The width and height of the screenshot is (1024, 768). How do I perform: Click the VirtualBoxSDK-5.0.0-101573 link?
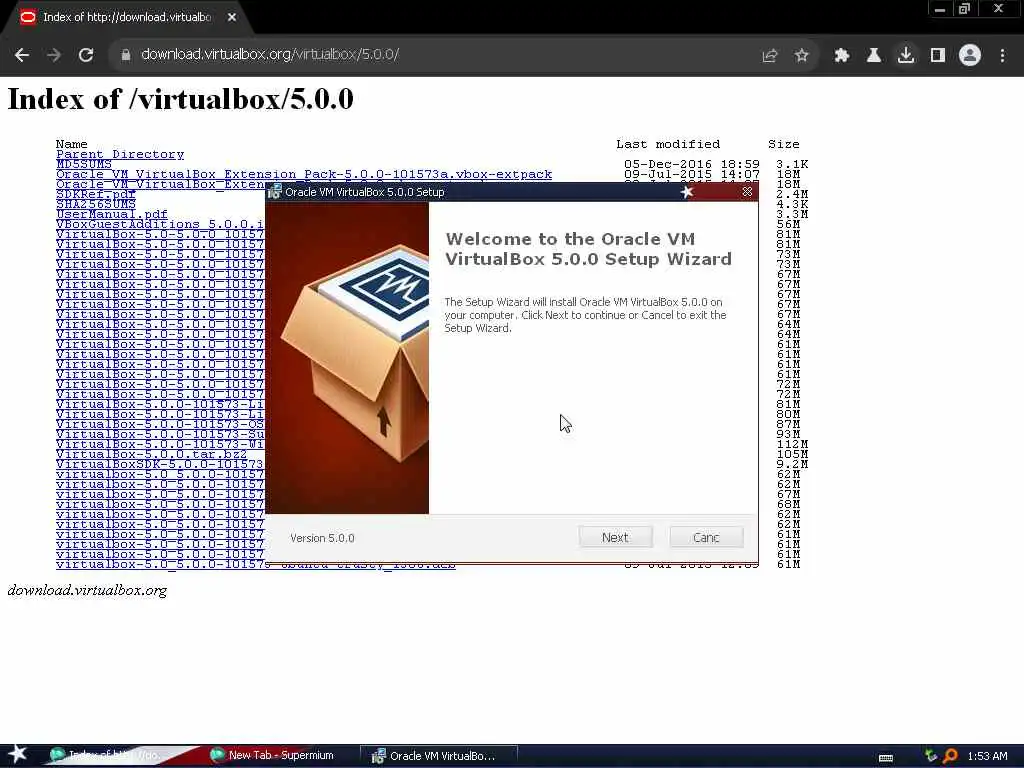pos(160,464)
